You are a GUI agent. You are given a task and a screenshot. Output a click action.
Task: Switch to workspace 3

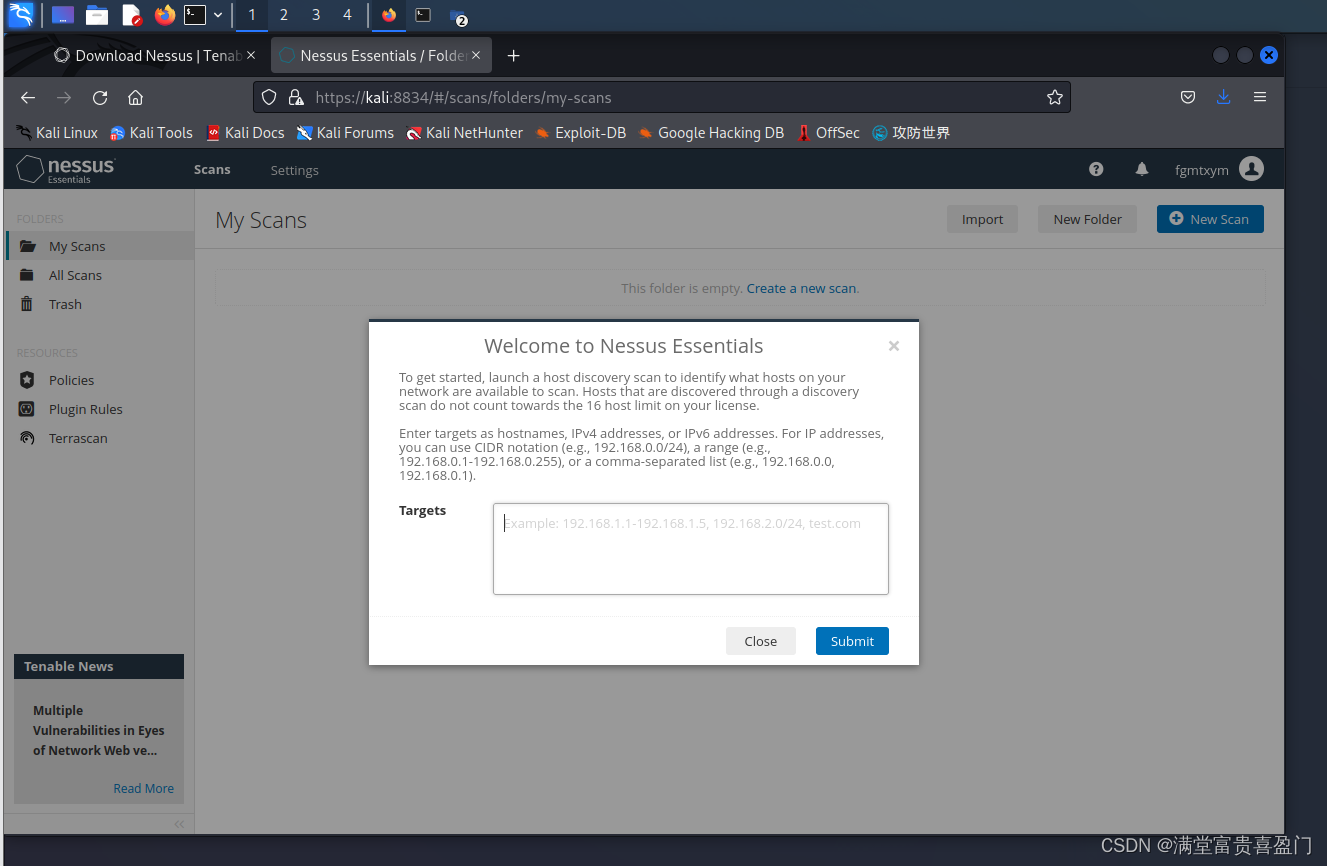(316, 15)
